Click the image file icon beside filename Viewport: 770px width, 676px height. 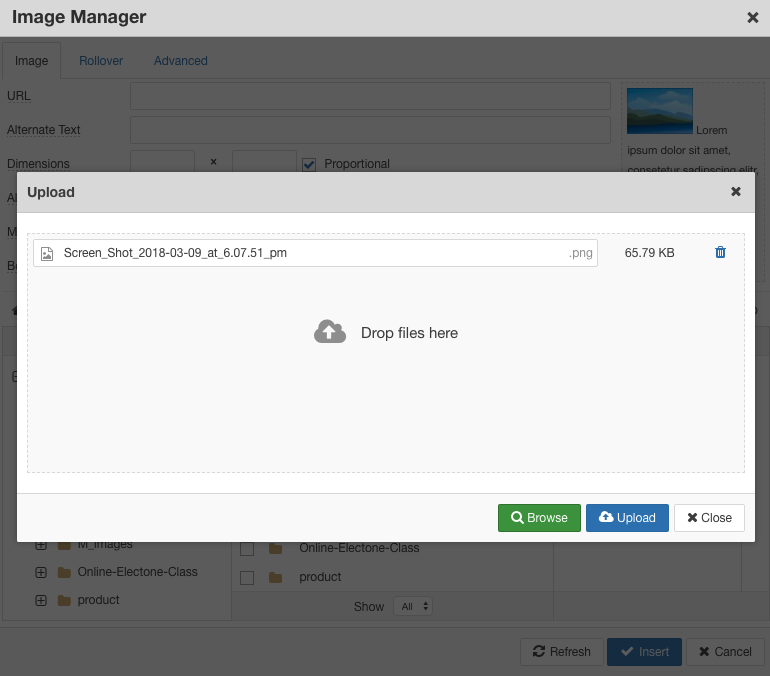pos(47,254)
